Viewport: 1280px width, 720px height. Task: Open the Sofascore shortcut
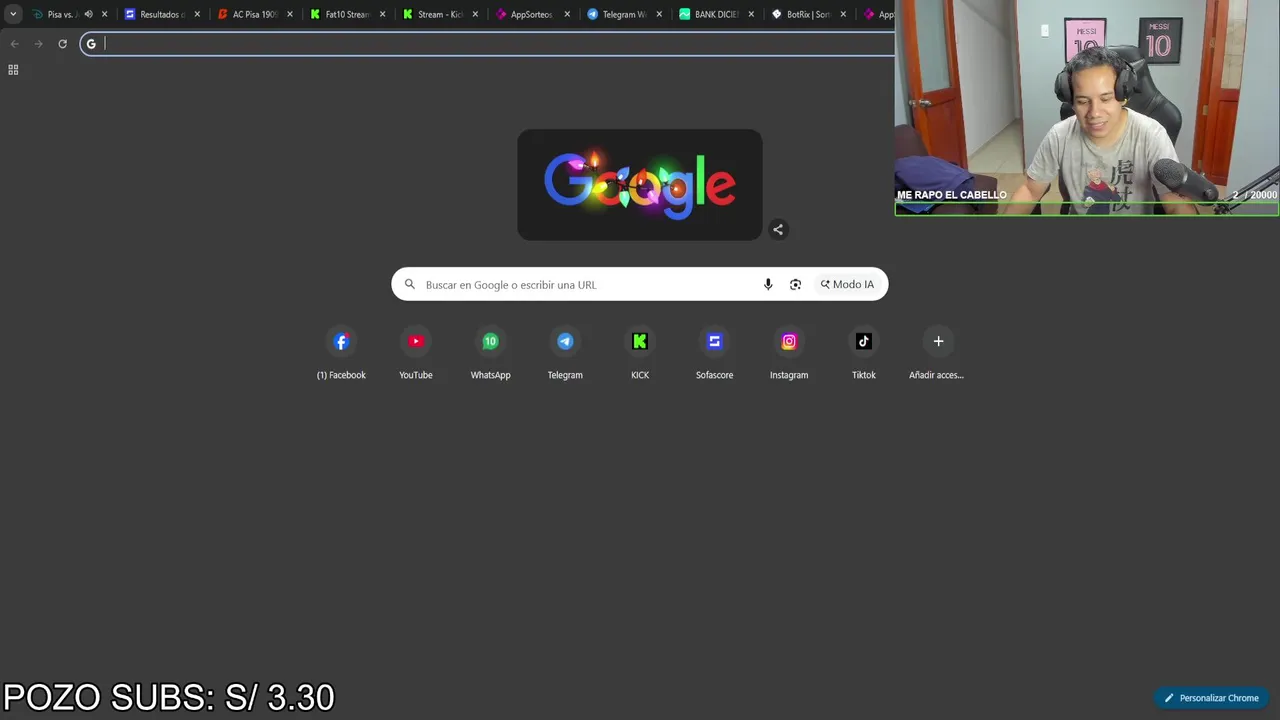coord(714,354)
